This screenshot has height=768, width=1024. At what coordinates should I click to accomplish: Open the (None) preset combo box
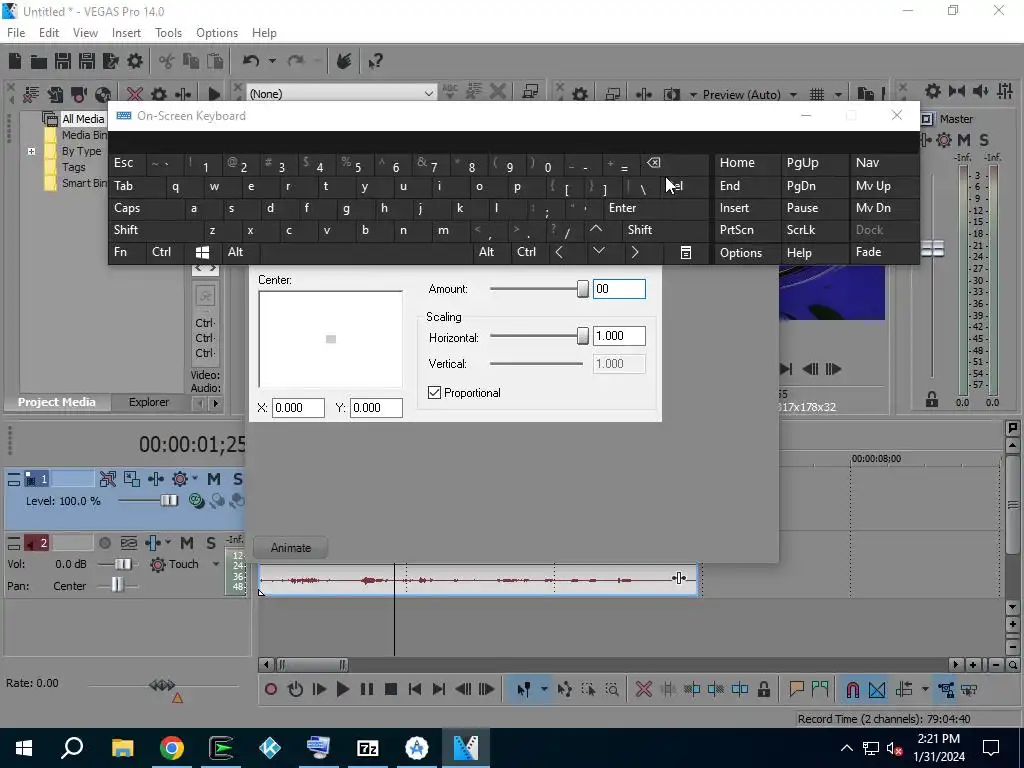point(340,93)
